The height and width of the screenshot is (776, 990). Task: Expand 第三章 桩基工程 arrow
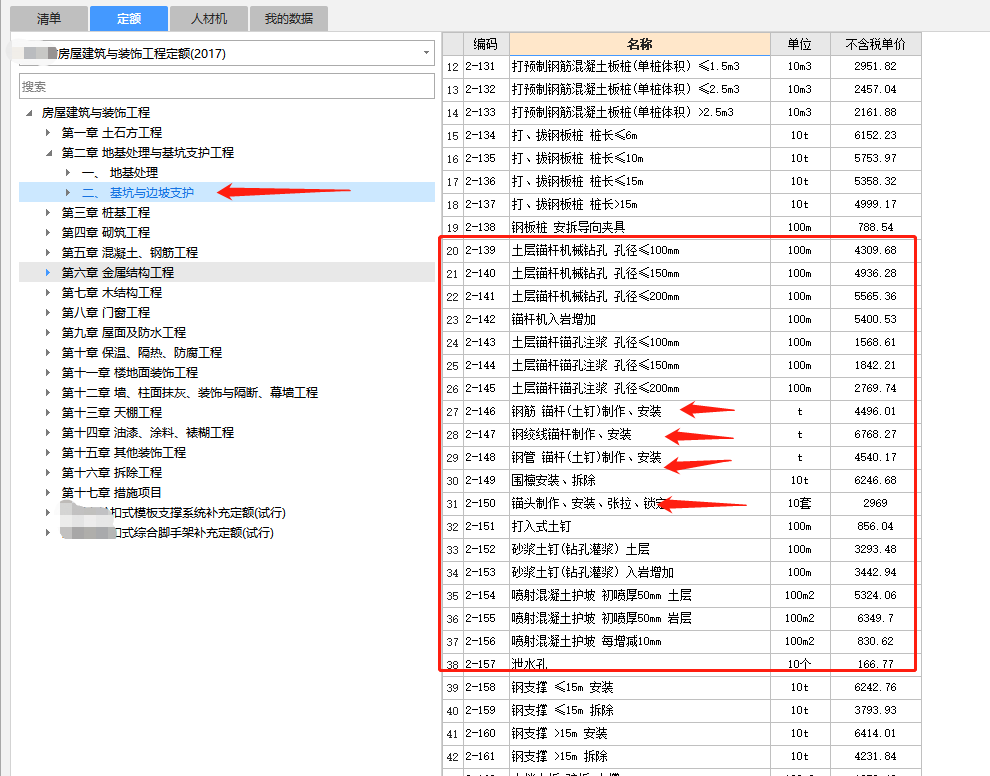48,213
